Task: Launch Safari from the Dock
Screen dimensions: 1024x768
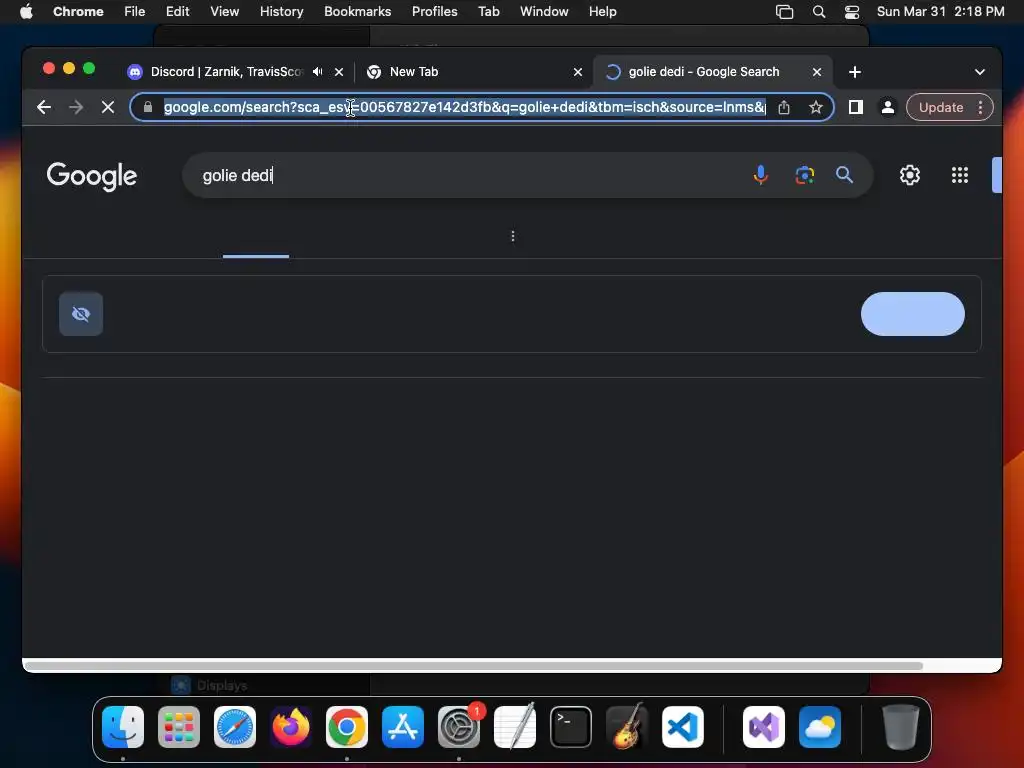Action: (235, 727)
